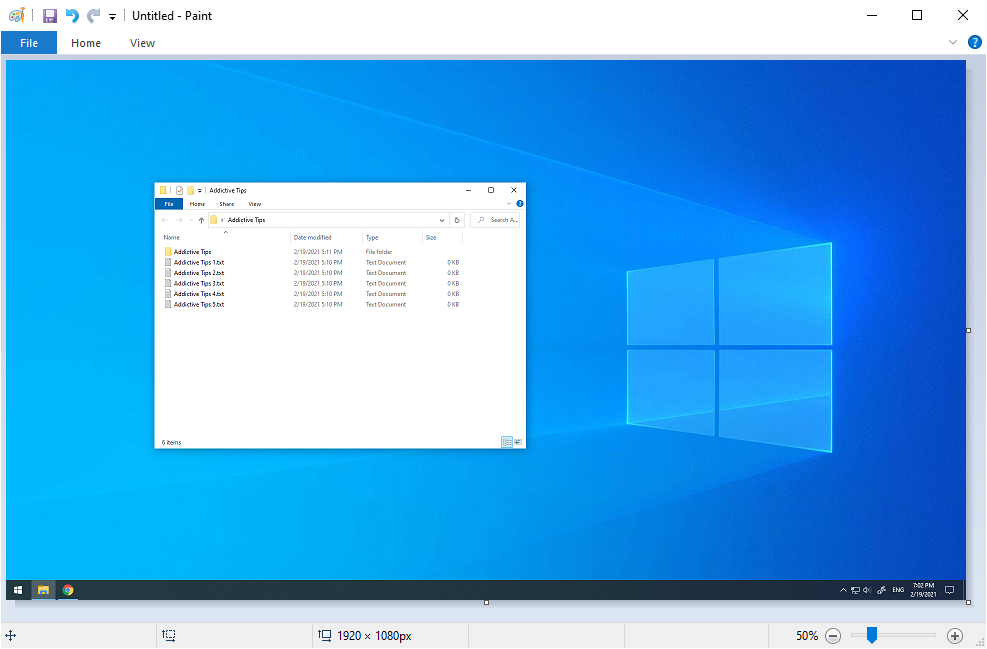Click the large icons view icon in pictured Explorer
This screenshot has width=987, height=649.
point(517,443)
